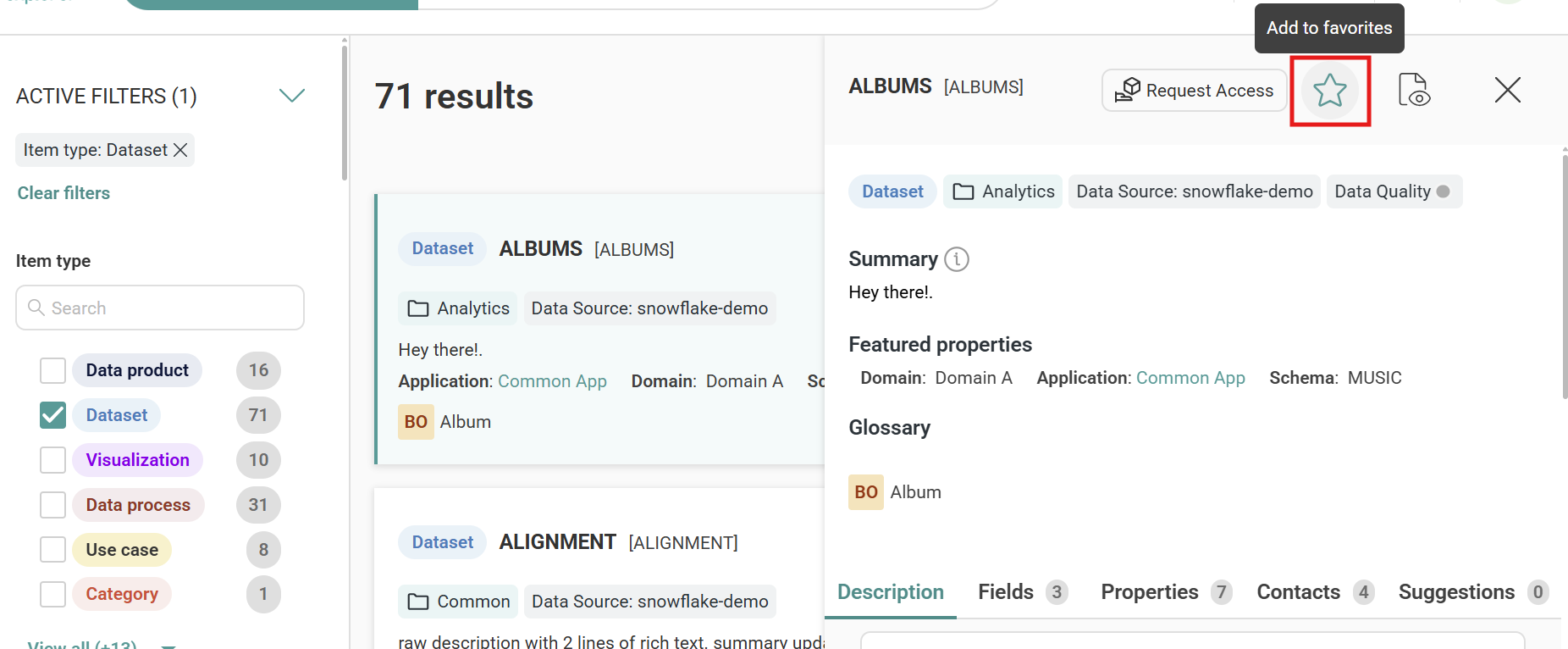Click the Summary info icon
Viewport: 1568px width, 649px height.
point(956,259)
